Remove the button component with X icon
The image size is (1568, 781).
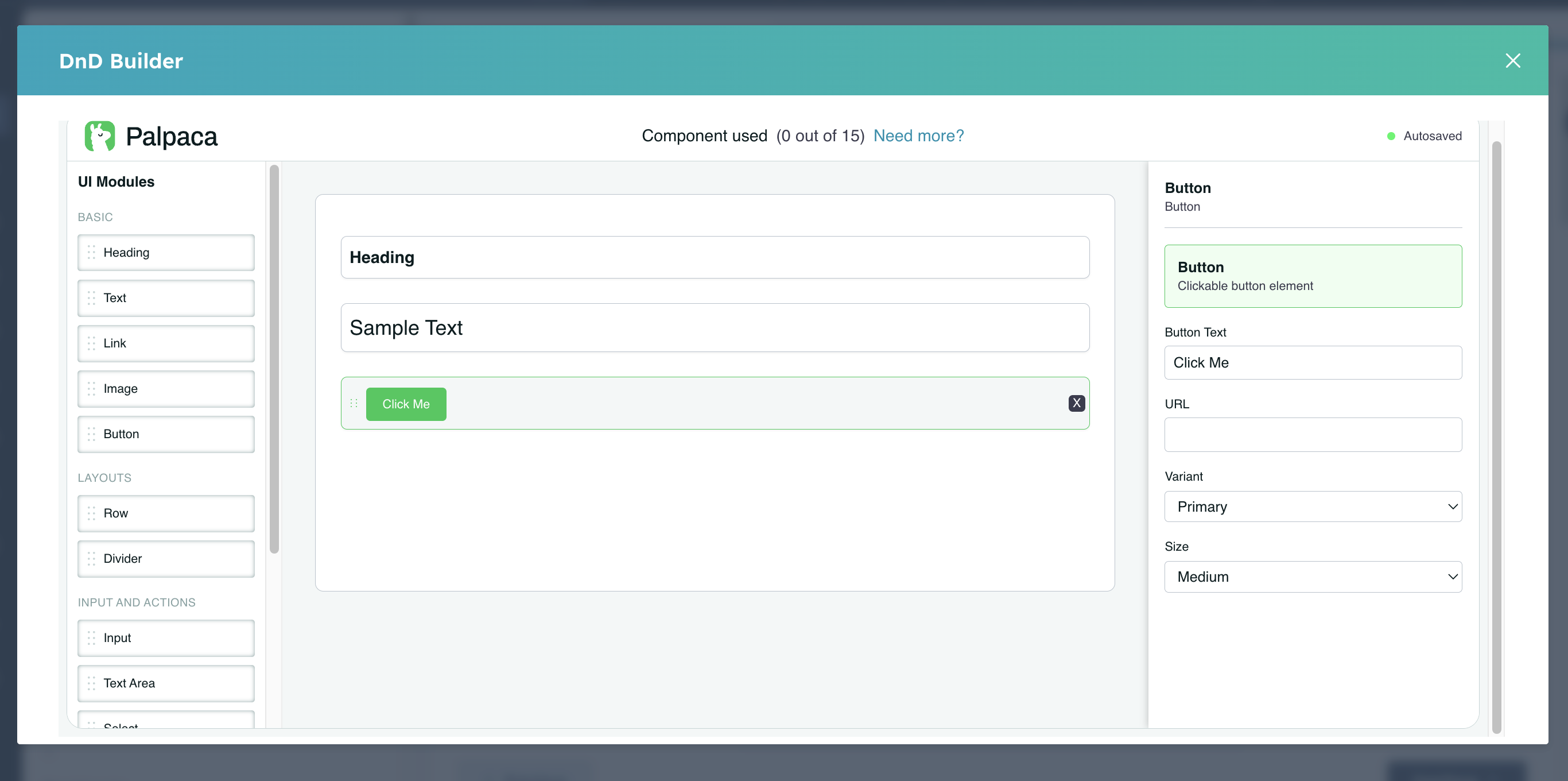(x=1076, y=403)
